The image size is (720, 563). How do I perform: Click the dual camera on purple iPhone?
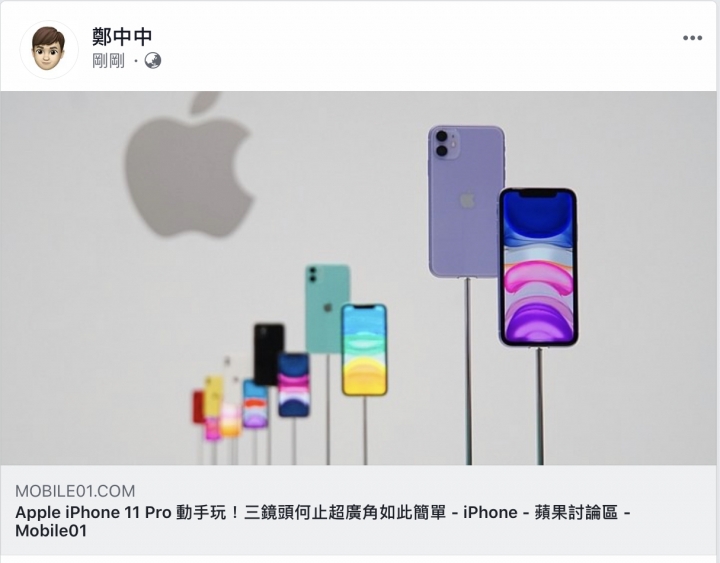pyautogui.click(x=443, y=143)
